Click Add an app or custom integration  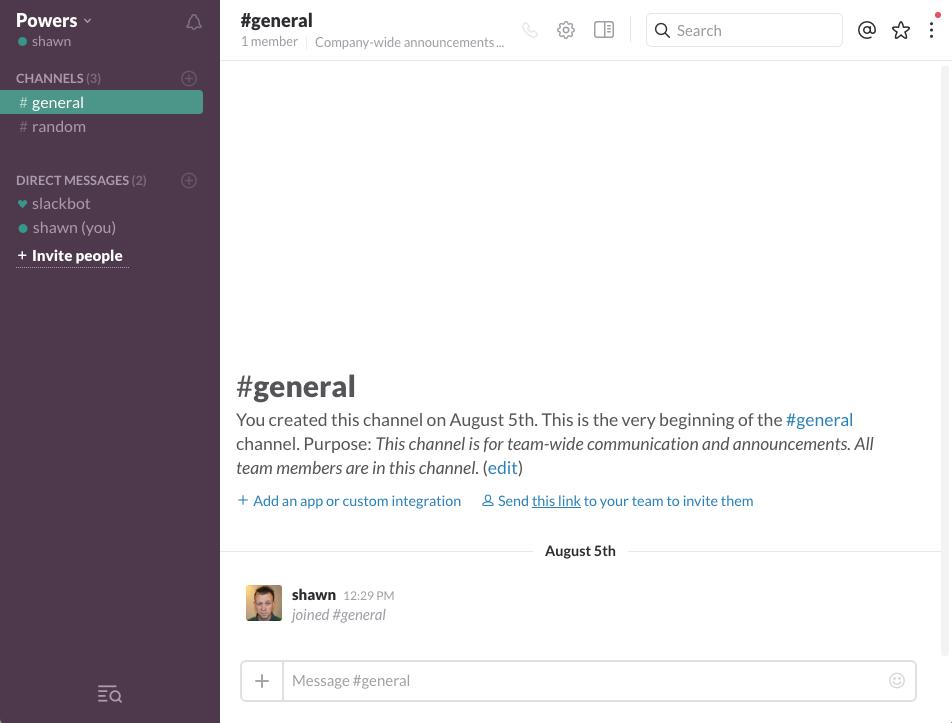349,501
